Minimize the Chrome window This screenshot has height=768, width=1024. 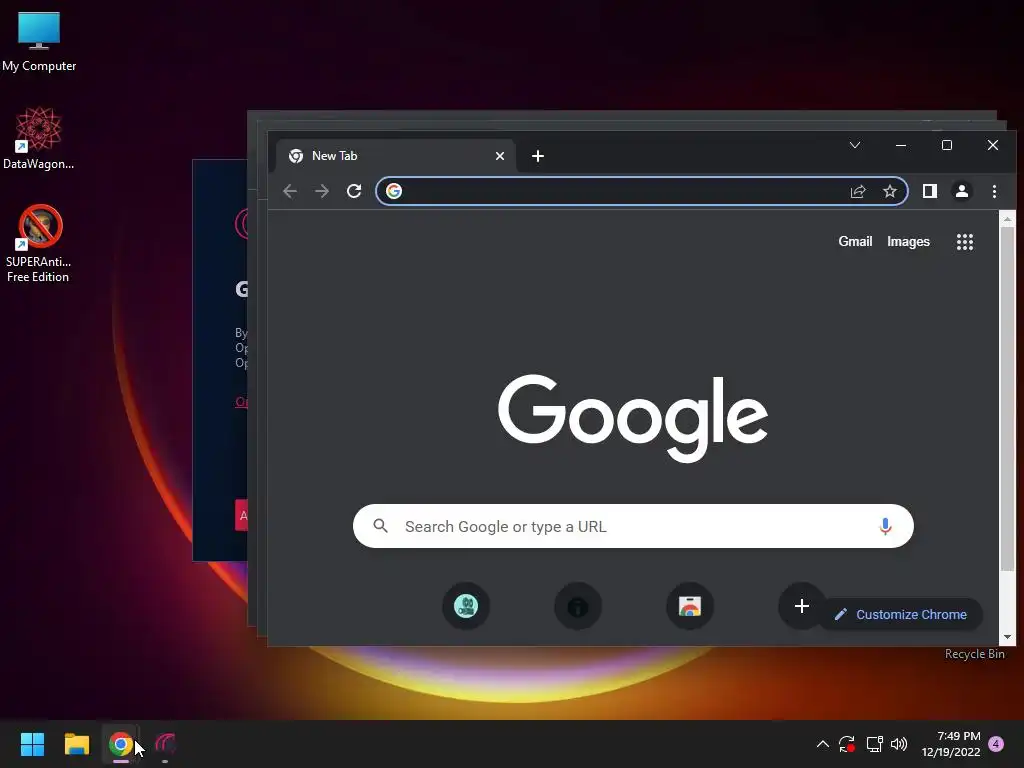coord(901,145)
